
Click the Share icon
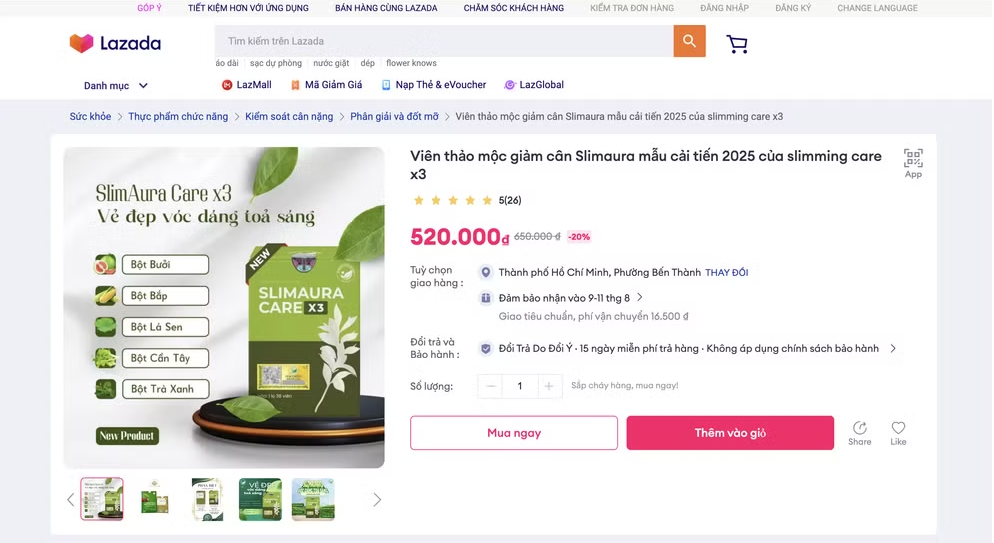(860, 433)
